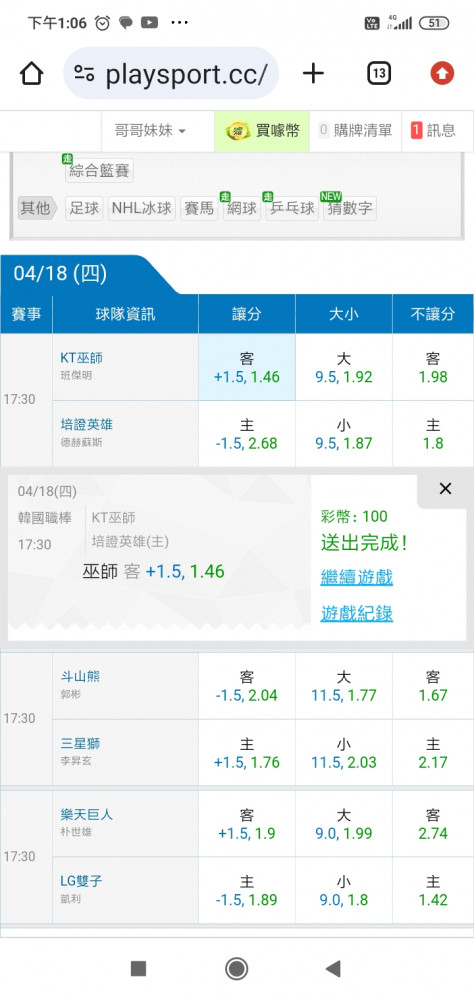Open 訊息 messages with 1 notification
This screenshot has height=1000, width=474.
[433, 131]
